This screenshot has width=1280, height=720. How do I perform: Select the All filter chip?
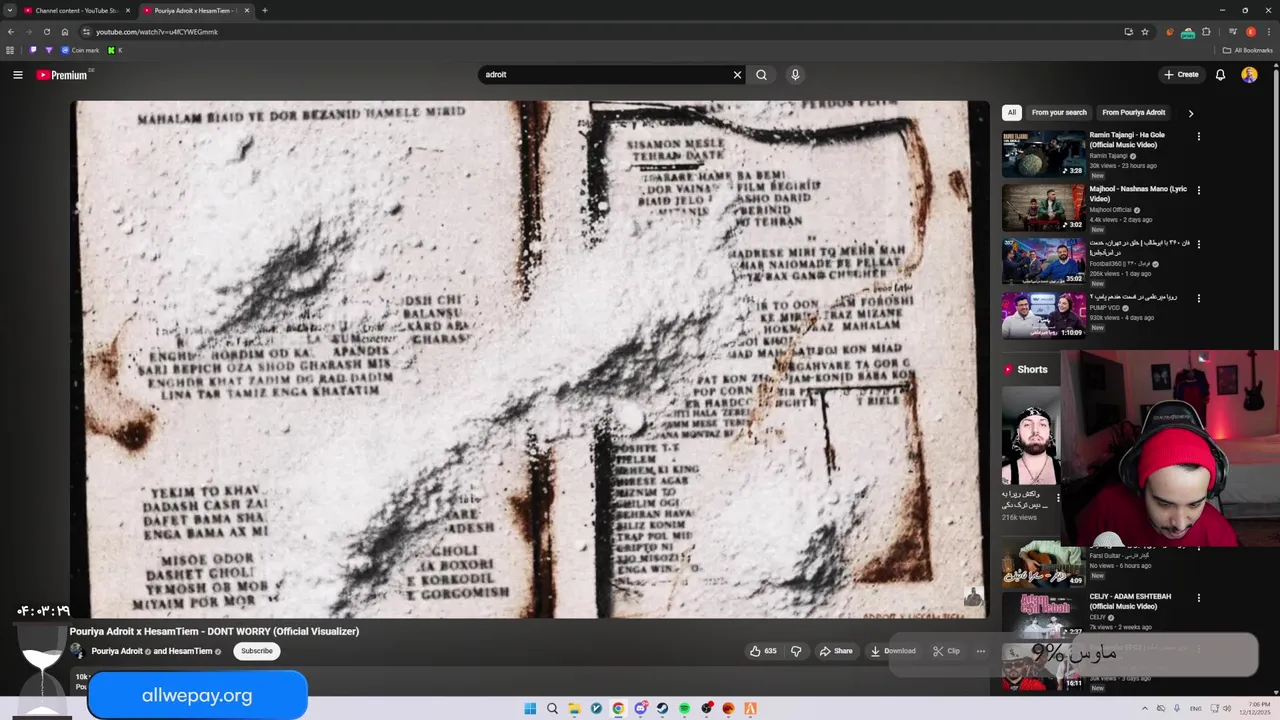click(1012, 113)
